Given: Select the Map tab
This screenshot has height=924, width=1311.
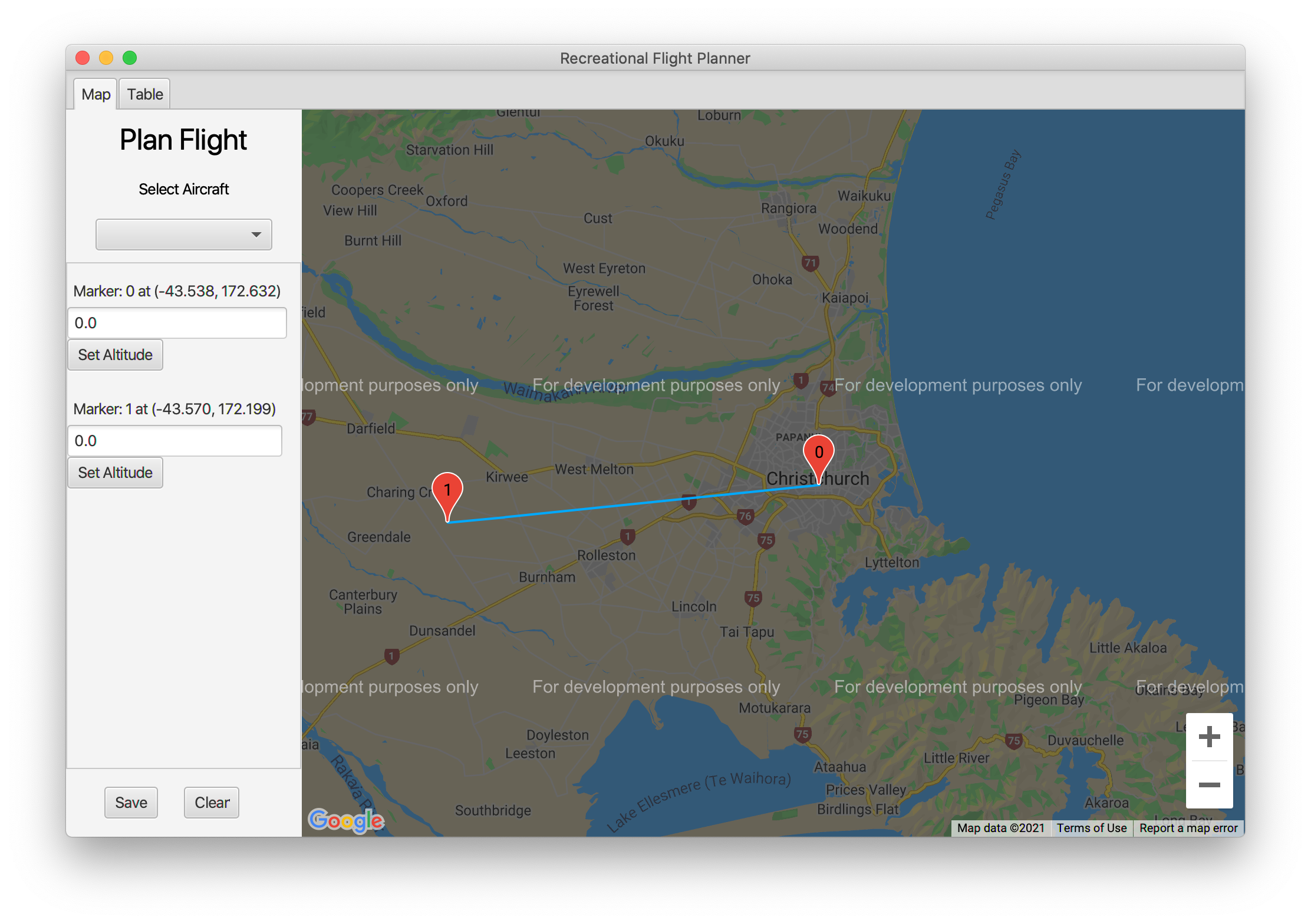Looking at the screenshot, I should 95,94.
